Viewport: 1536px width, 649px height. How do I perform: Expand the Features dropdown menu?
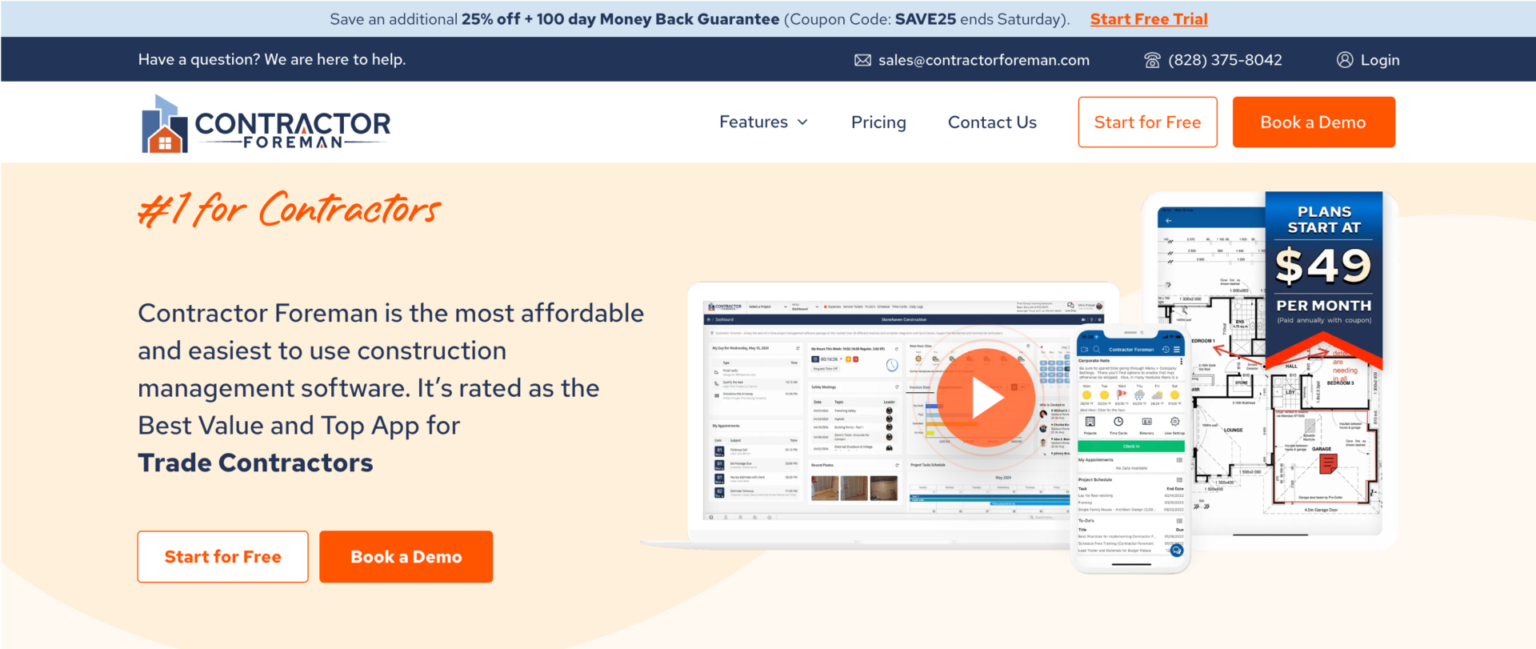pos(762,122)
